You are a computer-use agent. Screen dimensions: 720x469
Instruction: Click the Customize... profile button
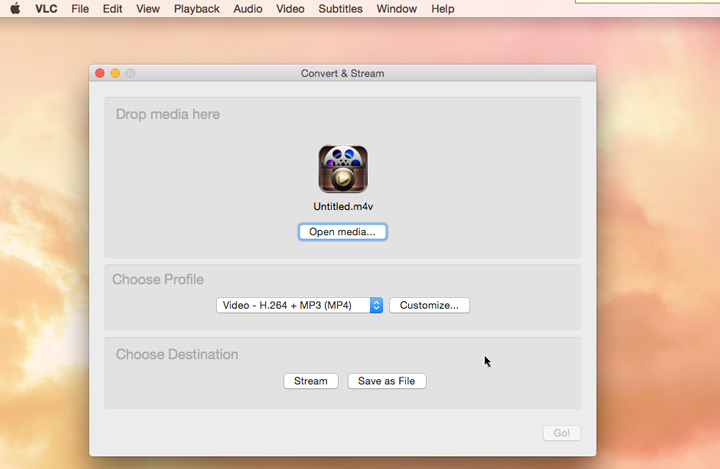pos(429,305)
